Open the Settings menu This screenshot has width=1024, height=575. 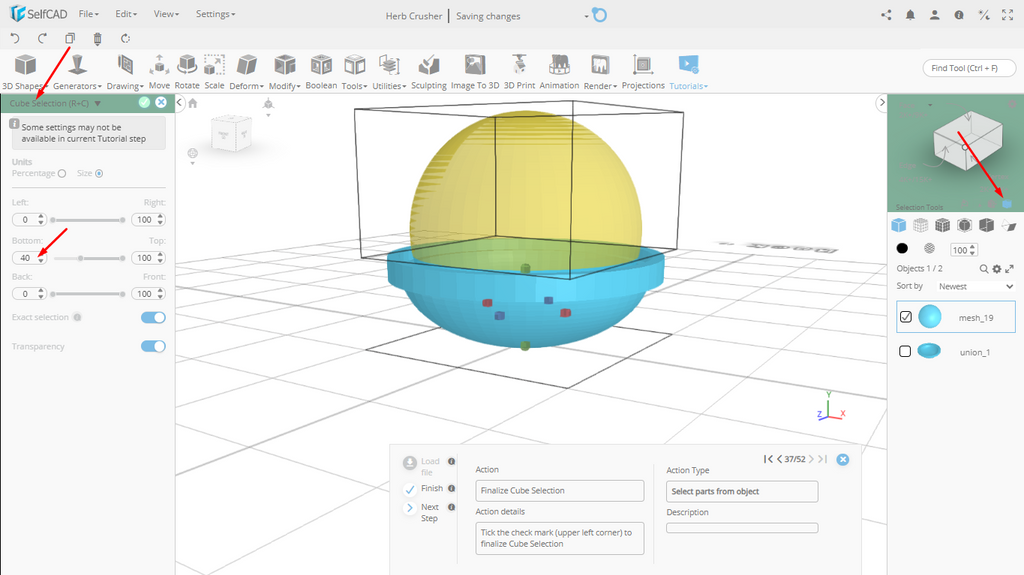coord(216,14)
